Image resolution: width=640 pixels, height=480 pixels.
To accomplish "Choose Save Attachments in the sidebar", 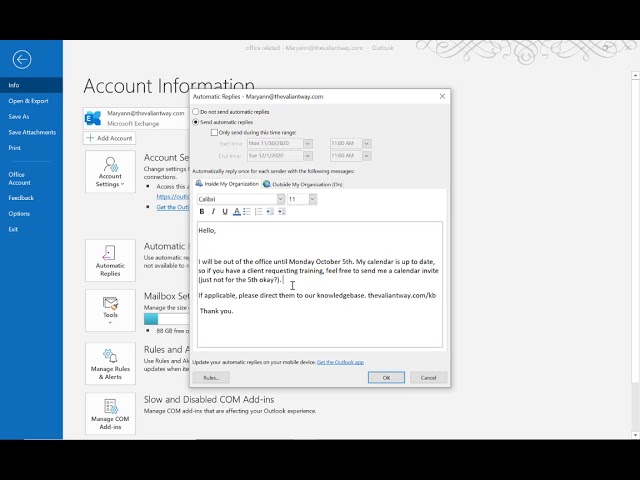I will click(x=32, y=132).
